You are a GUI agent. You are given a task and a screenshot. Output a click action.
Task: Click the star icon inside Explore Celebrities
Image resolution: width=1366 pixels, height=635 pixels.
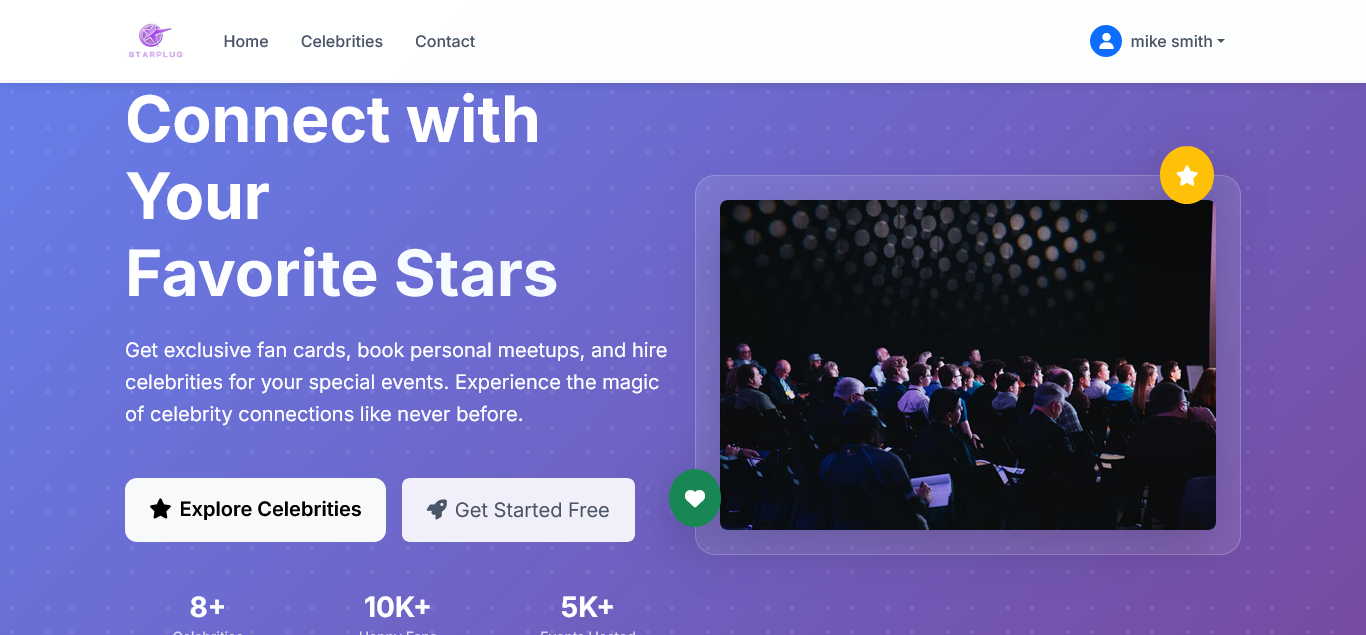160,509
